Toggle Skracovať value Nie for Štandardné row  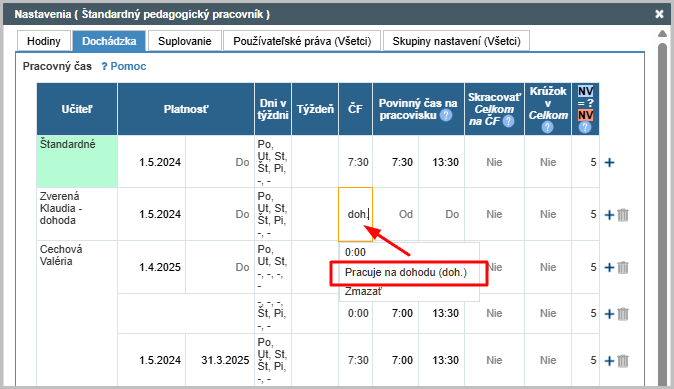(x=494, y=162)
